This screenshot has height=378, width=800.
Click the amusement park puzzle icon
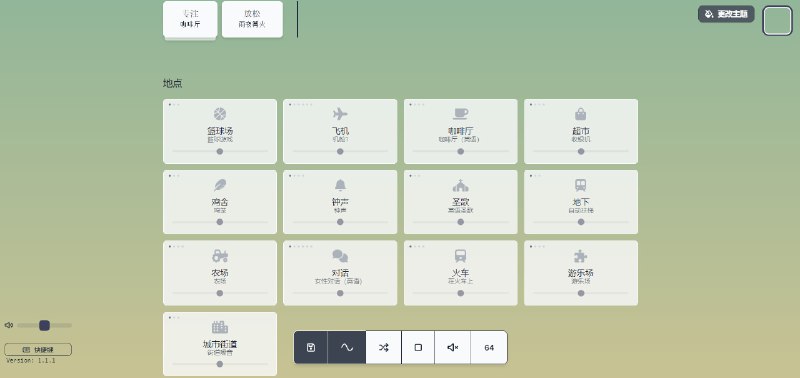point(581,256)
